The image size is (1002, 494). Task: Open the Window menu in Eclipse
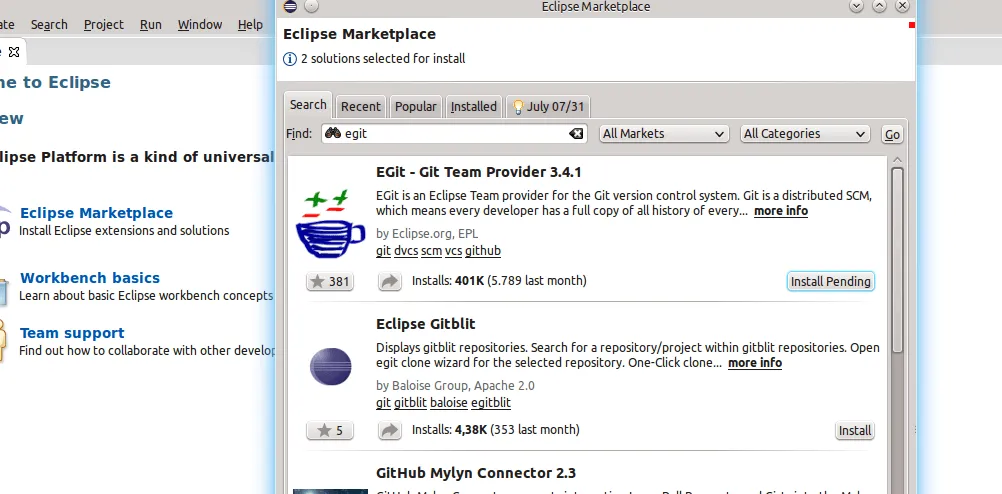[x=200, y=25]
